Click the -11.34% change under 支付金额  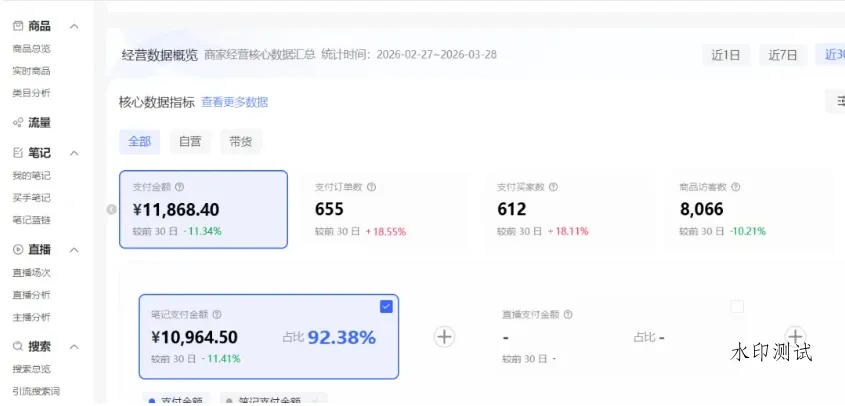coord(202,232)
